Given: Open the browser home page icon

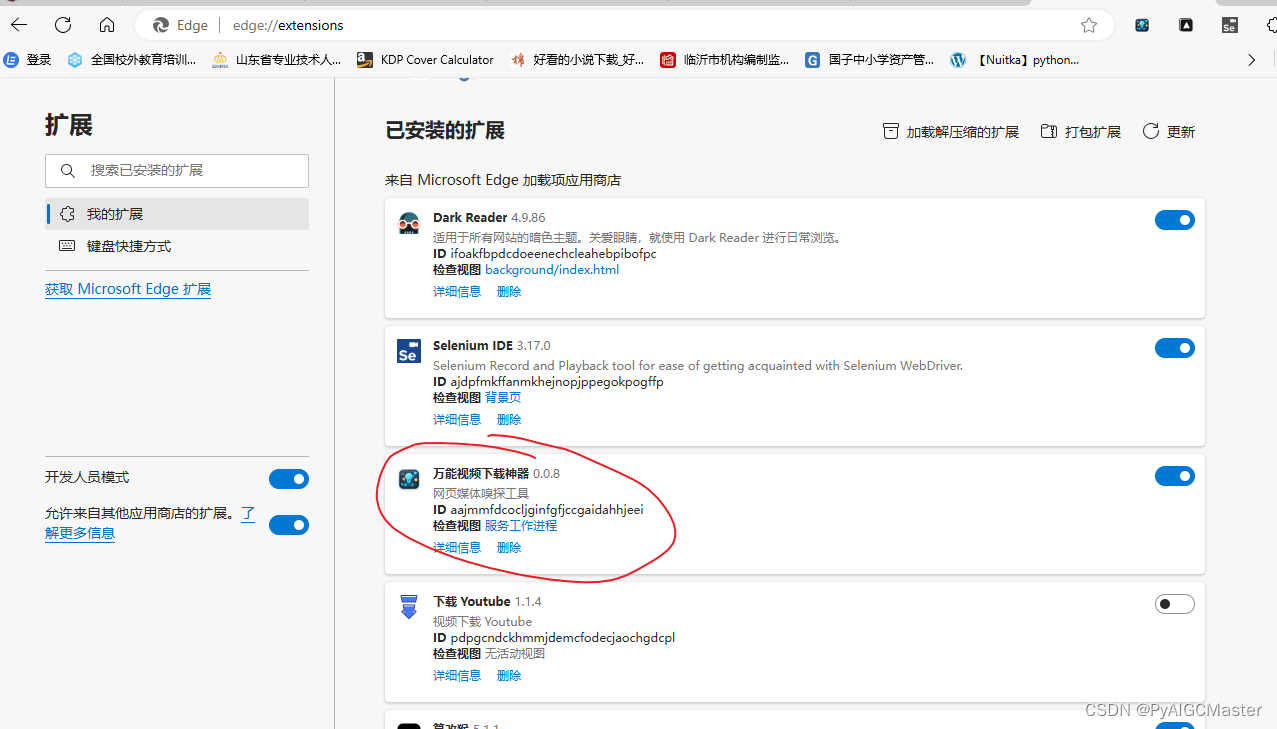Looking at the screenshot, I should 107,25.
